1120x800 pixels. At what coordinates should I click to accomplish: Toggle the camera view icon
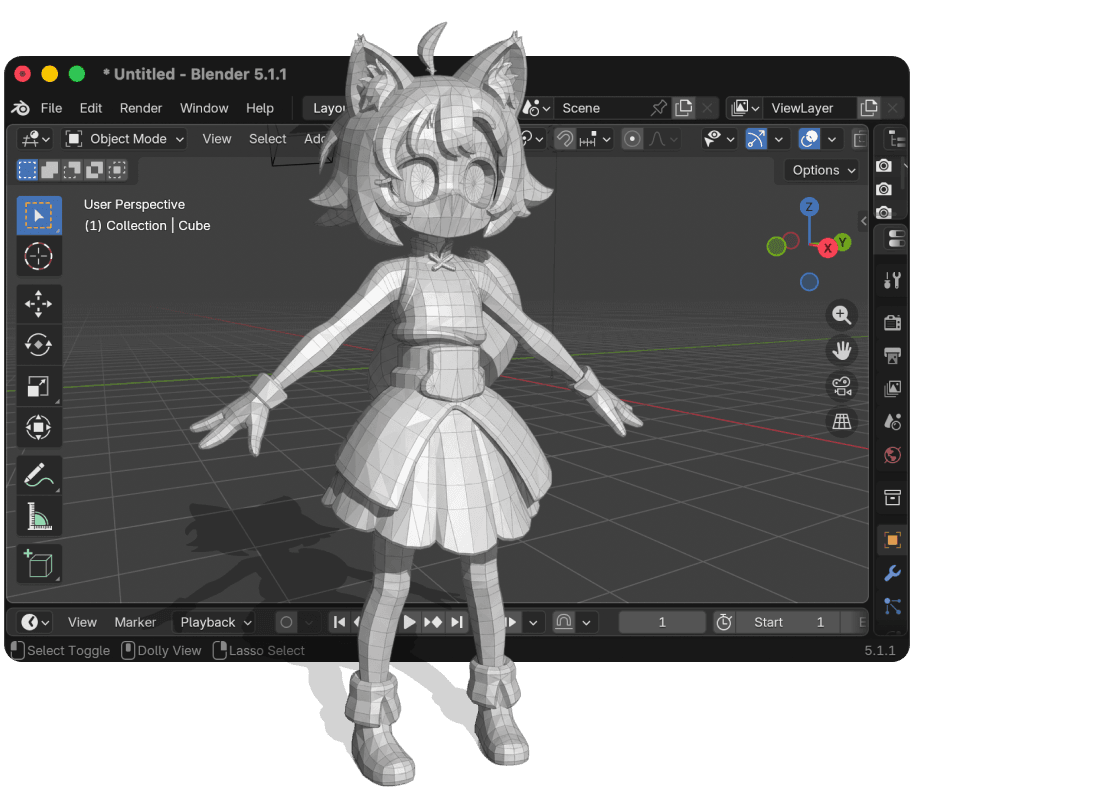(x=841, y=386)
